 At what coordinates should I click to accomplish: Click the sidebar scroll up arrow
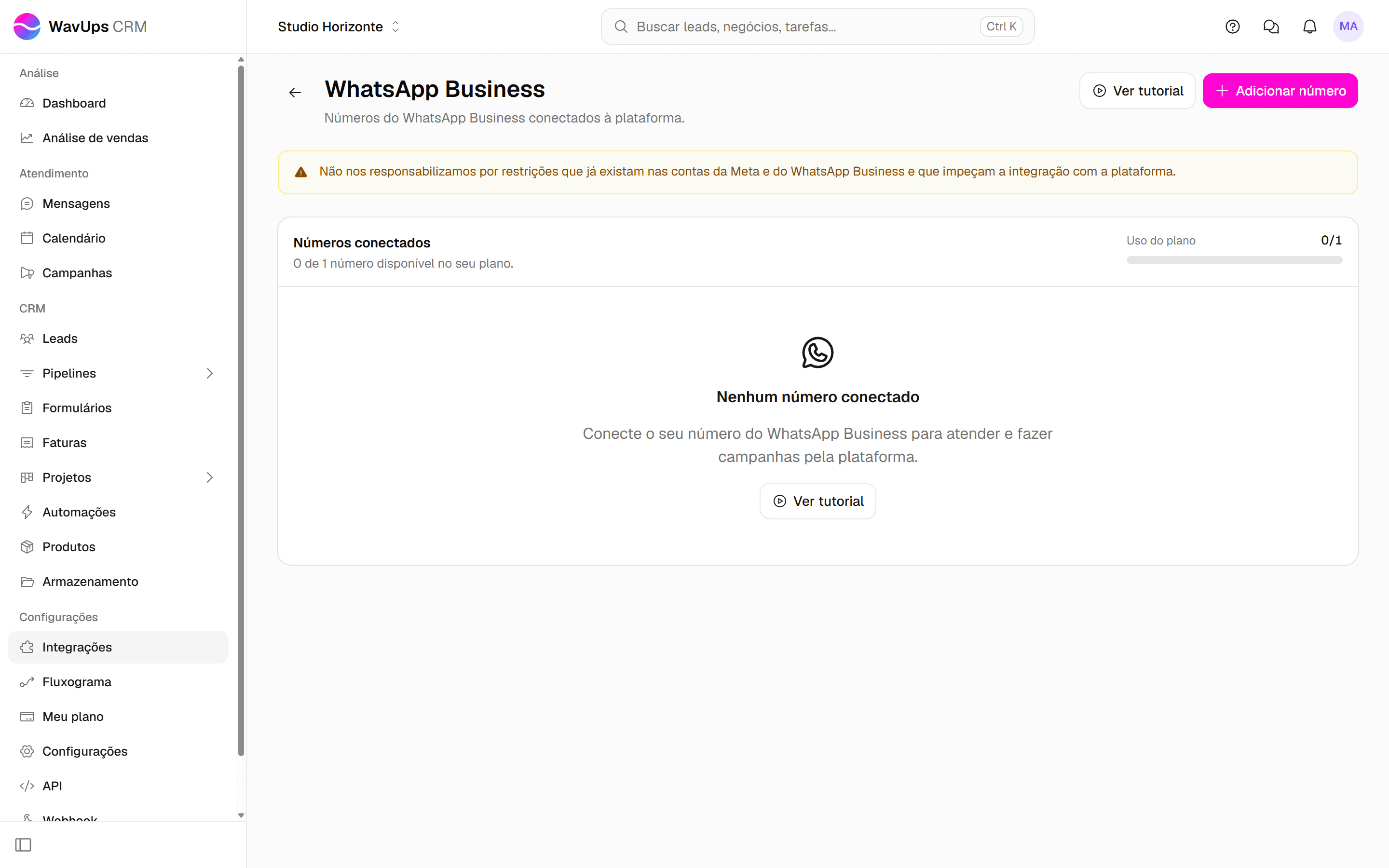pyautogui.click(x=241, y=60)
